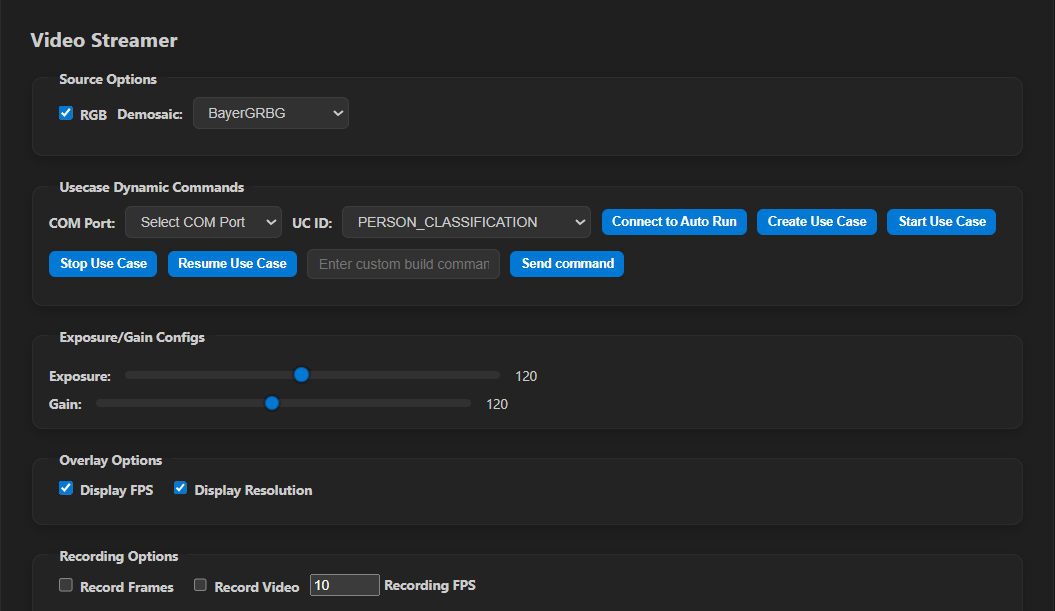Click the Recording FPS number field
1055x611 pixels.
pyautogui.click(x=344, y=585)
